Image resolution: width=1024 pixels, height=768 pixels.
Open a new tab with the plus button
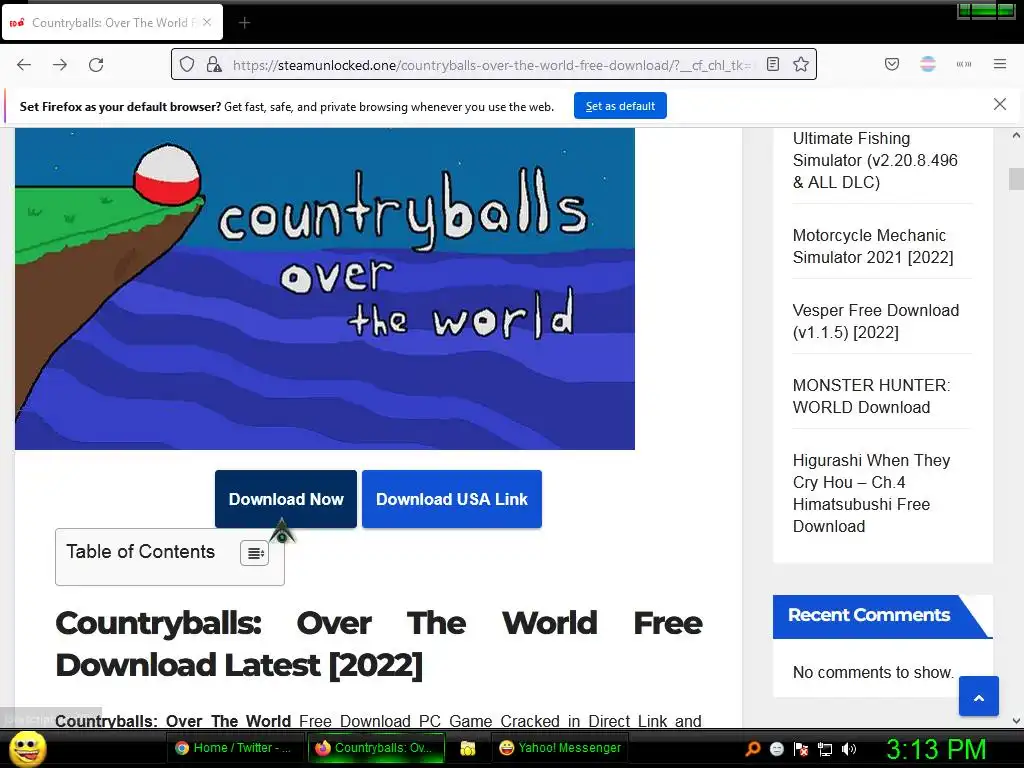(244, 23)
